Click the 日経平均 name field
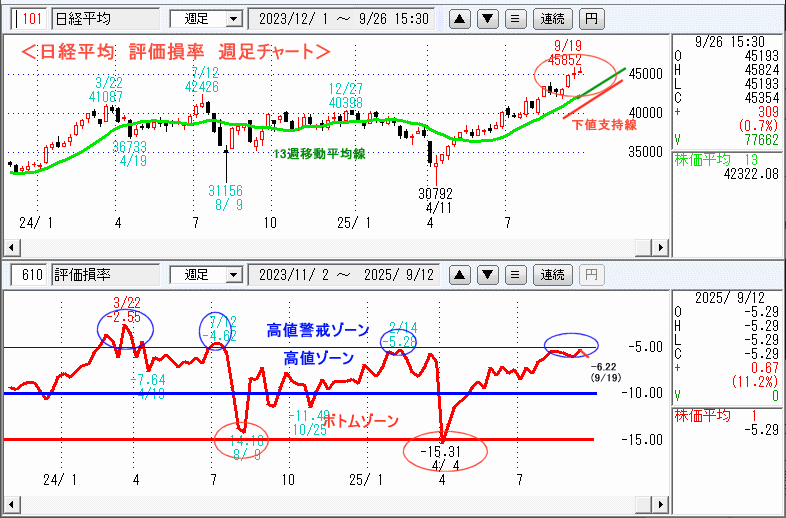Viewport: 786px width, 518px height. [104, 19]
